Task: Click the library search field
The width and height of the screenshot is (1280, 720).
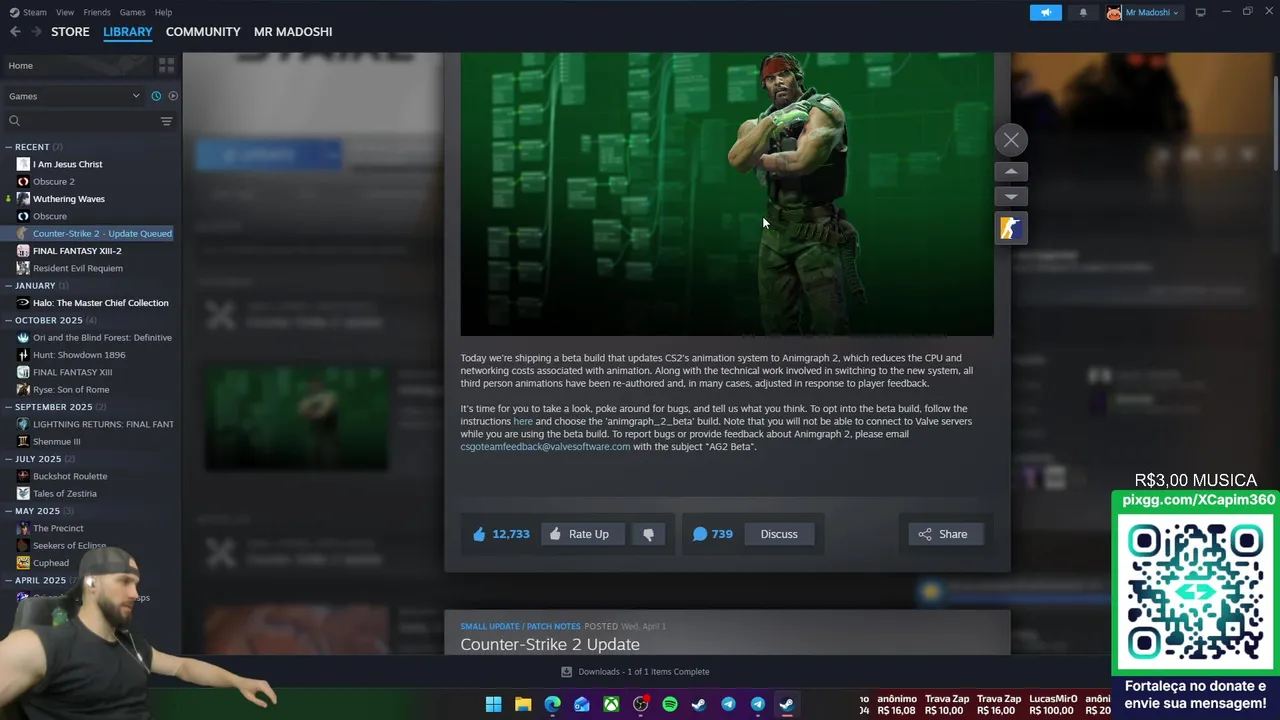Action: tap(80, 121)
